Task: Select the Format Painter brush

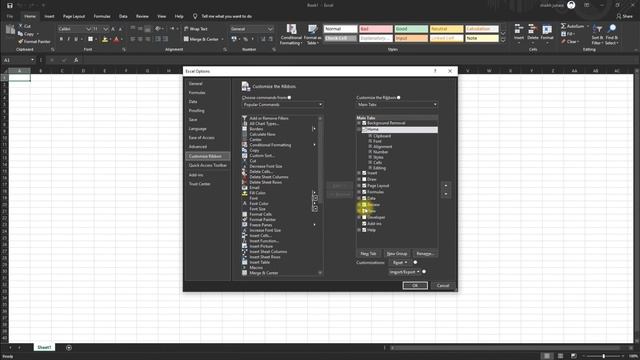Action: pos(21,41)
